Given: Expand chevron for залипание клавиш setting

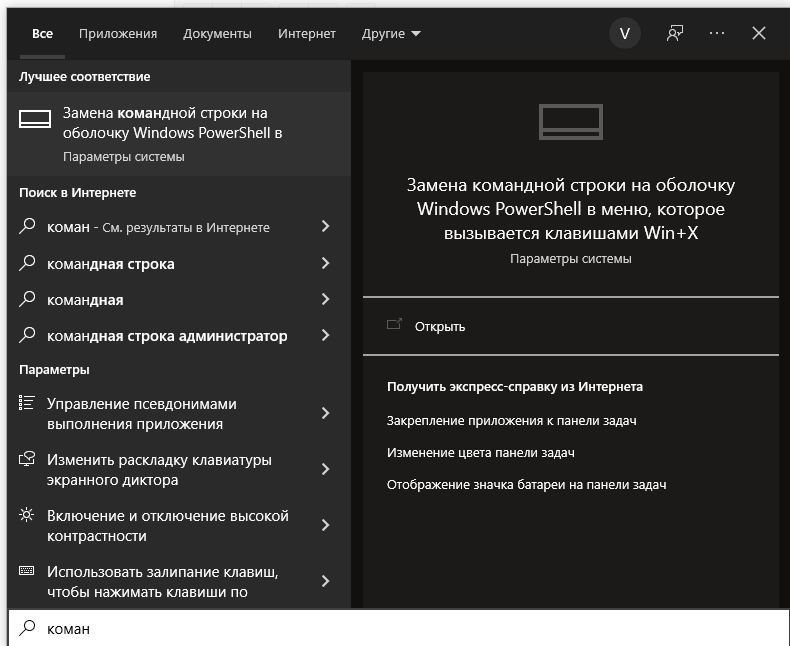Looking at the screenshot, I should 325,581.
